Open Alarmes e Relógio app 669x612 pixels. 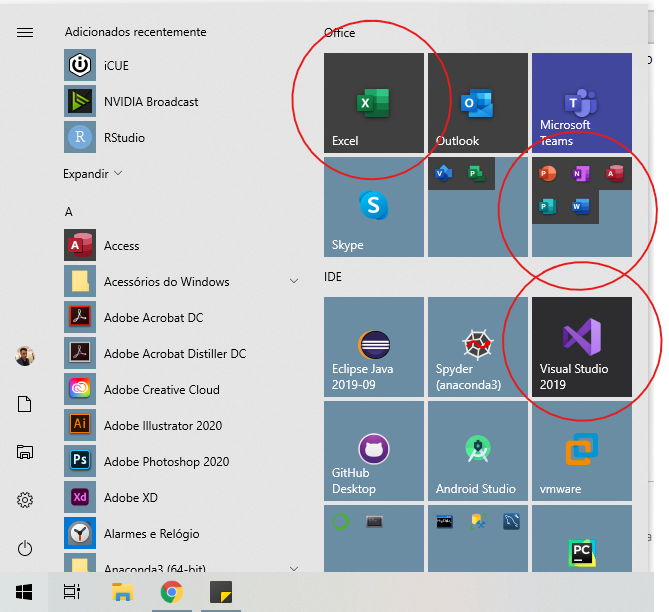click(x=182, y=533)
